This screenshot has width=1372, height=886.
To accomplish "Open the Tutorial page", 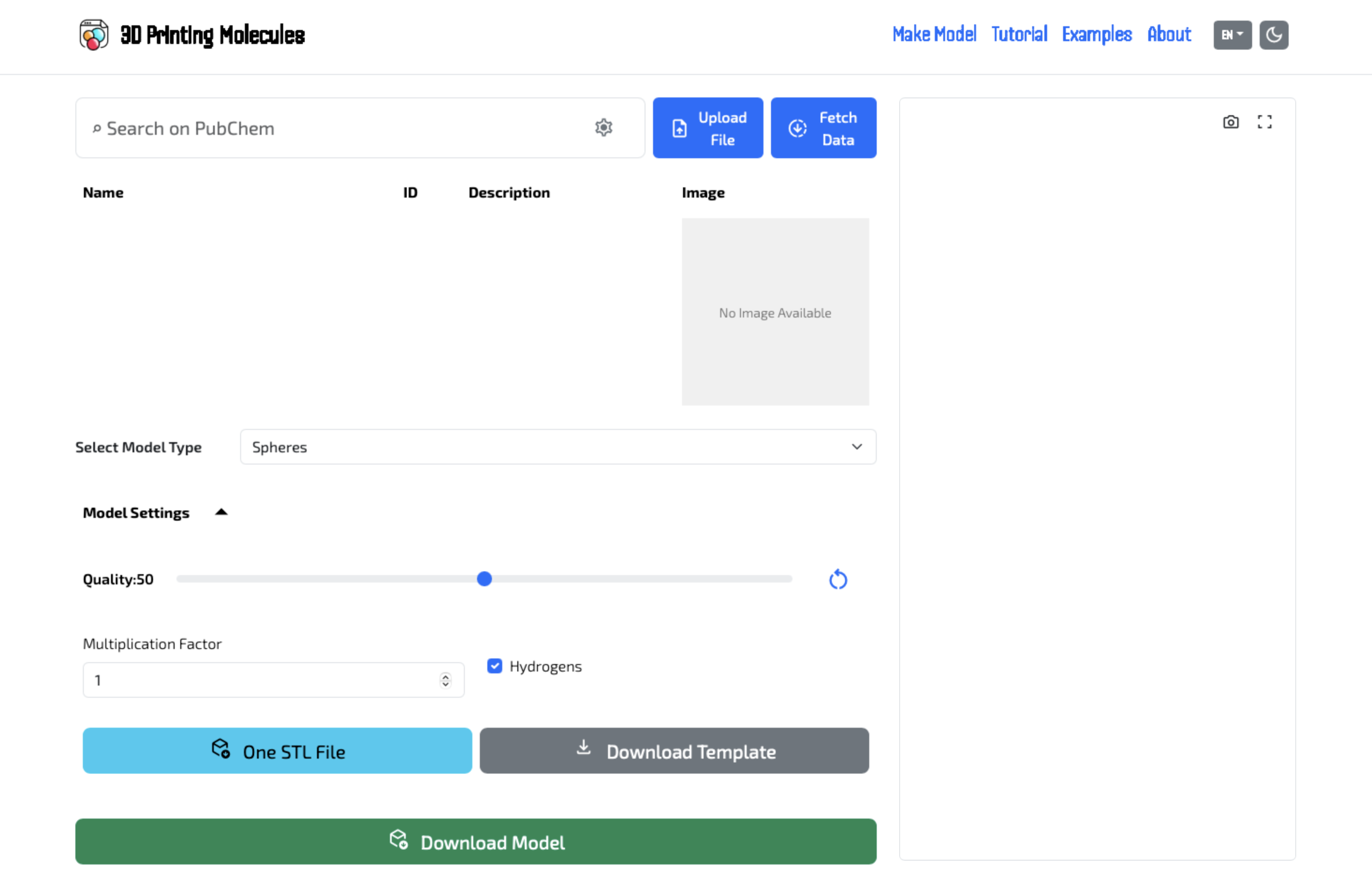I will (1019, 35).
